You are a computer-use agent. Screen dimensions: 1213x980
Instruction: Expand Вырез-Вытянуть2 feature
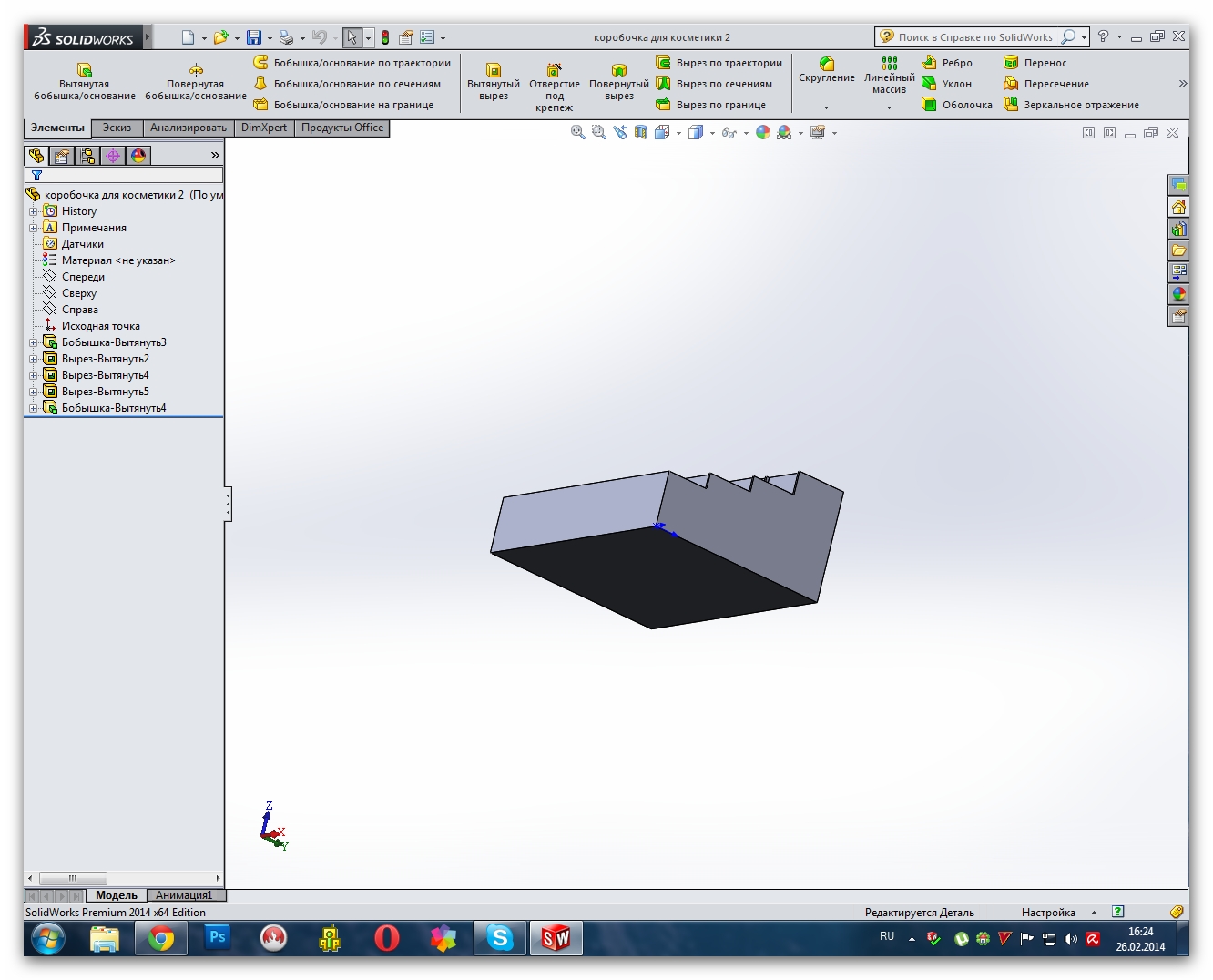33,359
